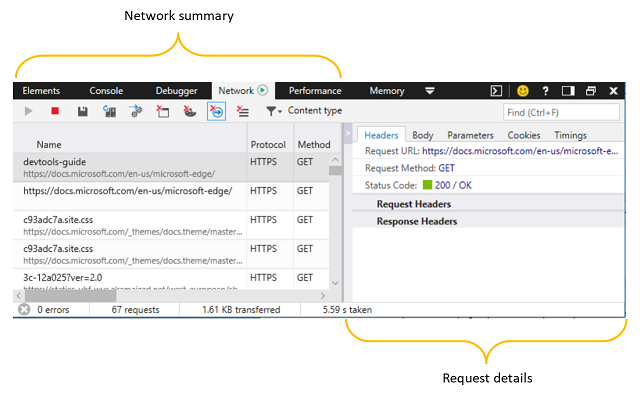The height and width of the screenshot is (396, 640).
Task: Undock DevTools into separate window
Action: (x=591, y=91)
